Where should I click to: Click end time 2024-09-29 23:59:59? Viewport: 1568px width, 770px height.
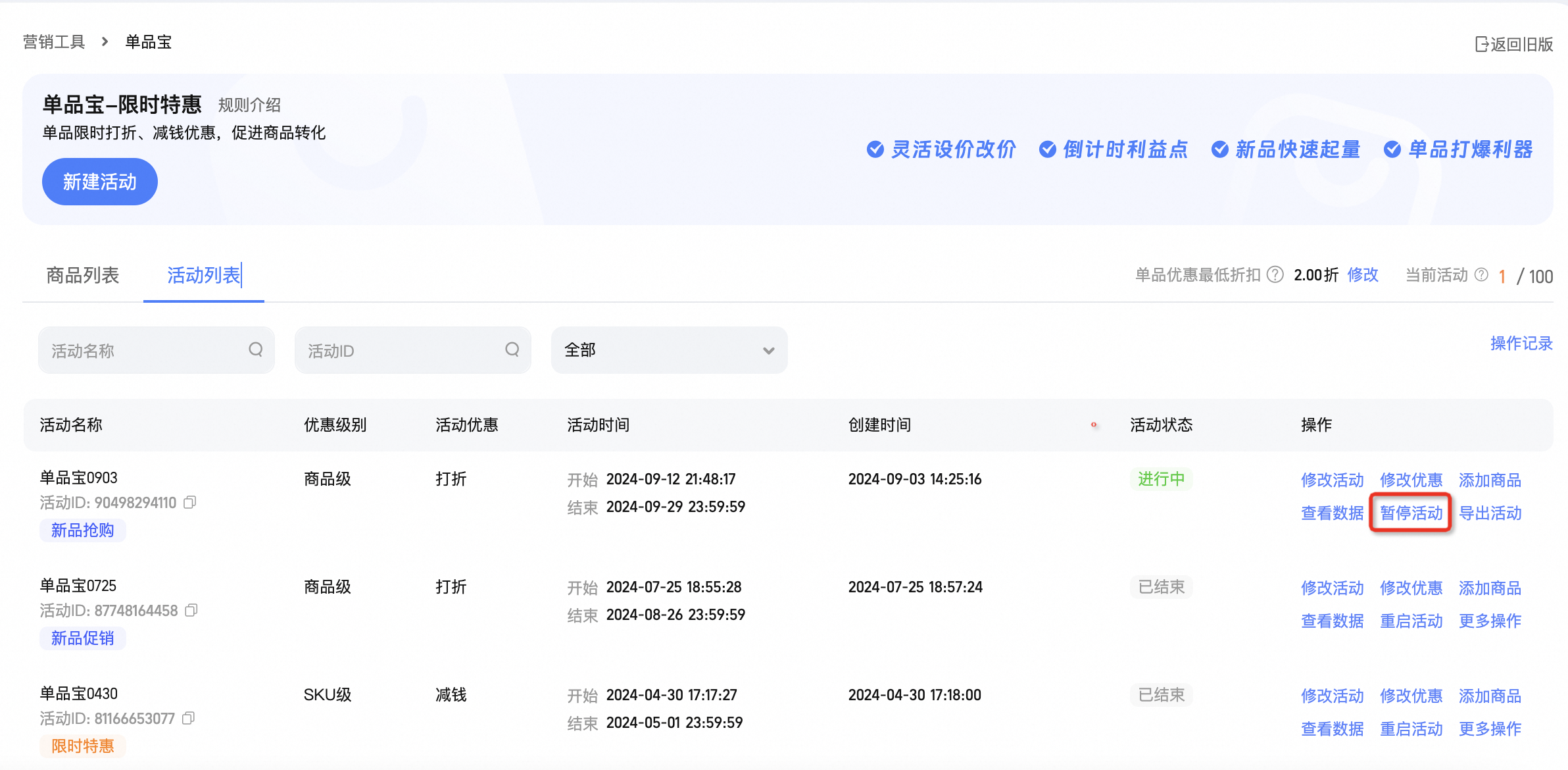pyautogui.click(x=675, y=506)
